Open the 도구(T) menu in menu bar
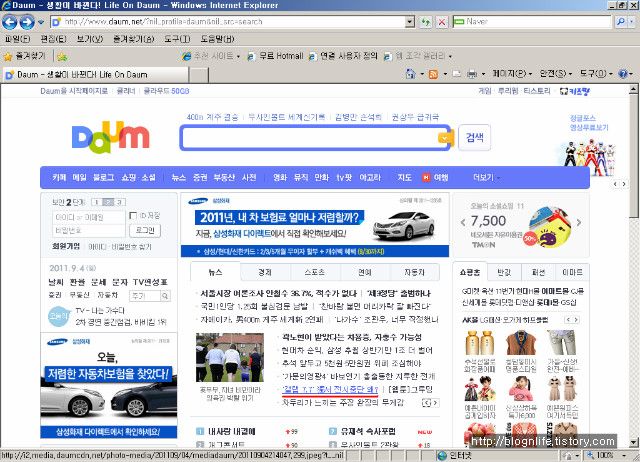 click(x=177, y=39)
